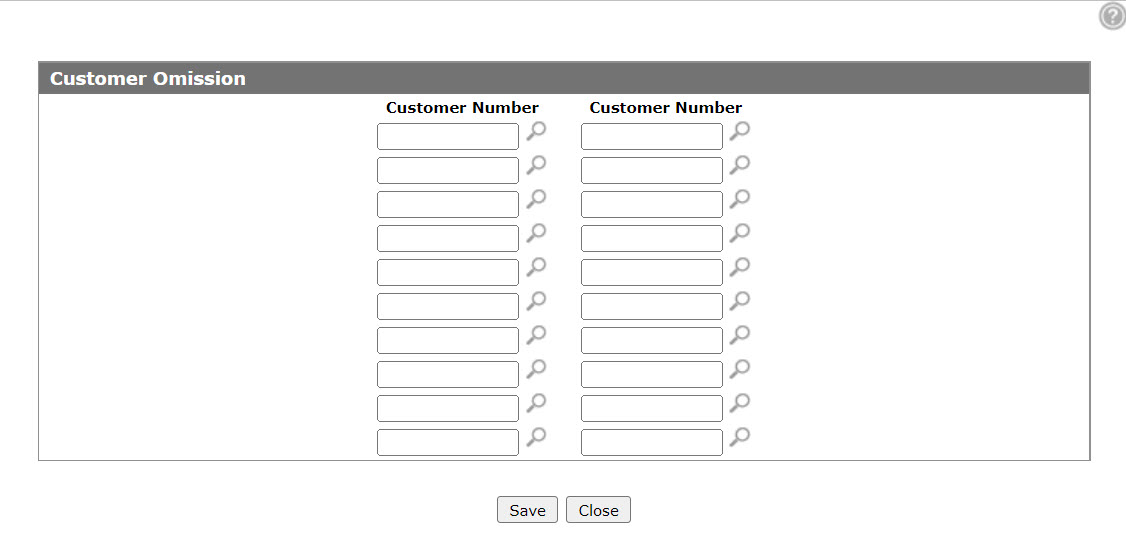Click the search icon for first right Customer Number
Image resolution: width=1126 pixels, height=548 pixels.
pos(740,131)
